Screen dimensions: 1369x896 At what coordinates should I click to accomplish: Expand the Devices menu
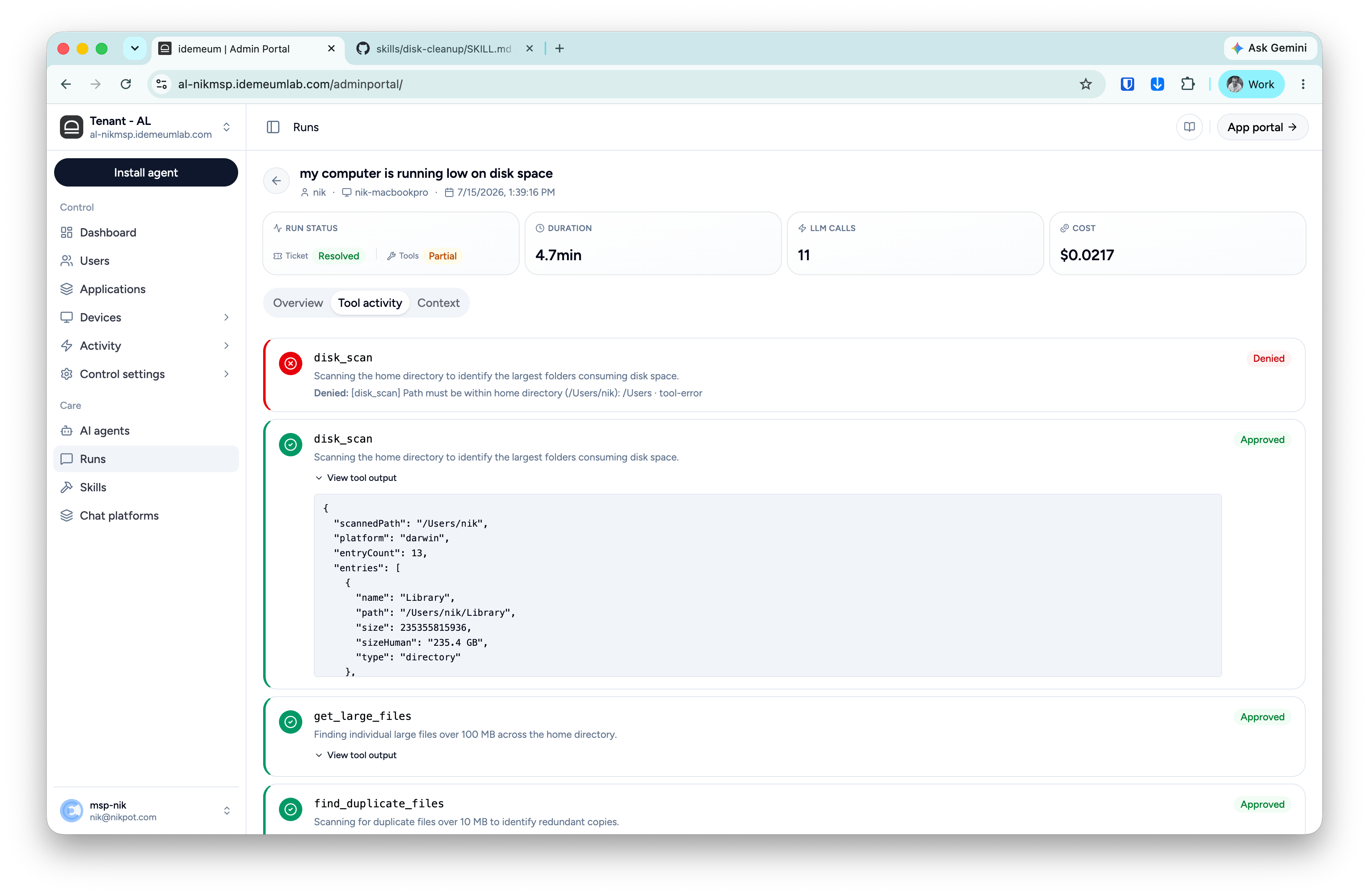(x=146, y=317)
